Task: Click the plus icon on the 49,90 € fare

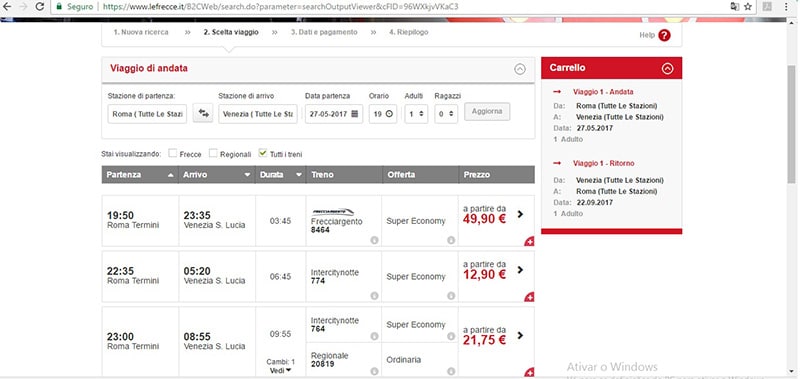Action: pyautogui.click(x=530, y=242)
